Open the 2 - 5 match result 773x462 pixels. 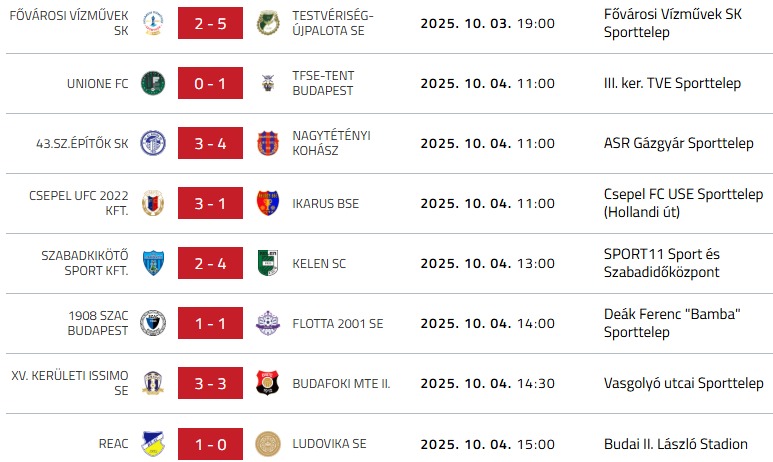[x=210, y=23]
